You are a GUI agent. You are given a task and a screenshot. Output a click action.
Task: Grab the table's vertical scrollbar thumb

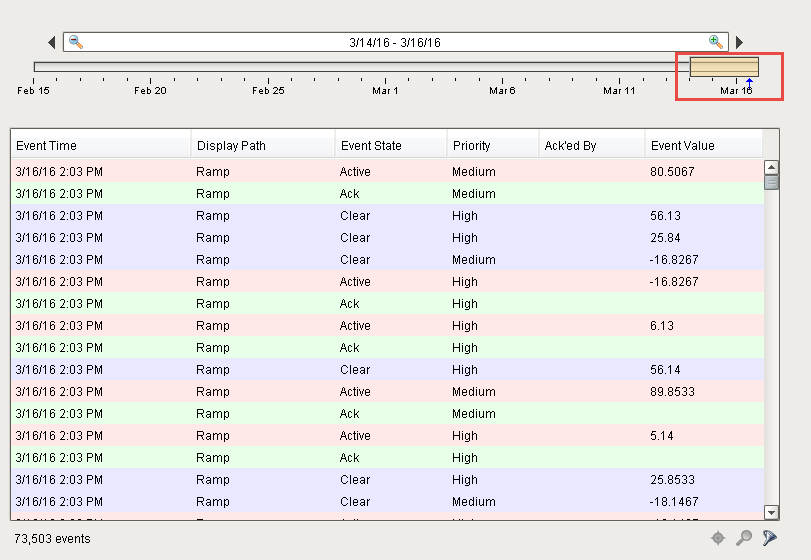coord(771,183)
